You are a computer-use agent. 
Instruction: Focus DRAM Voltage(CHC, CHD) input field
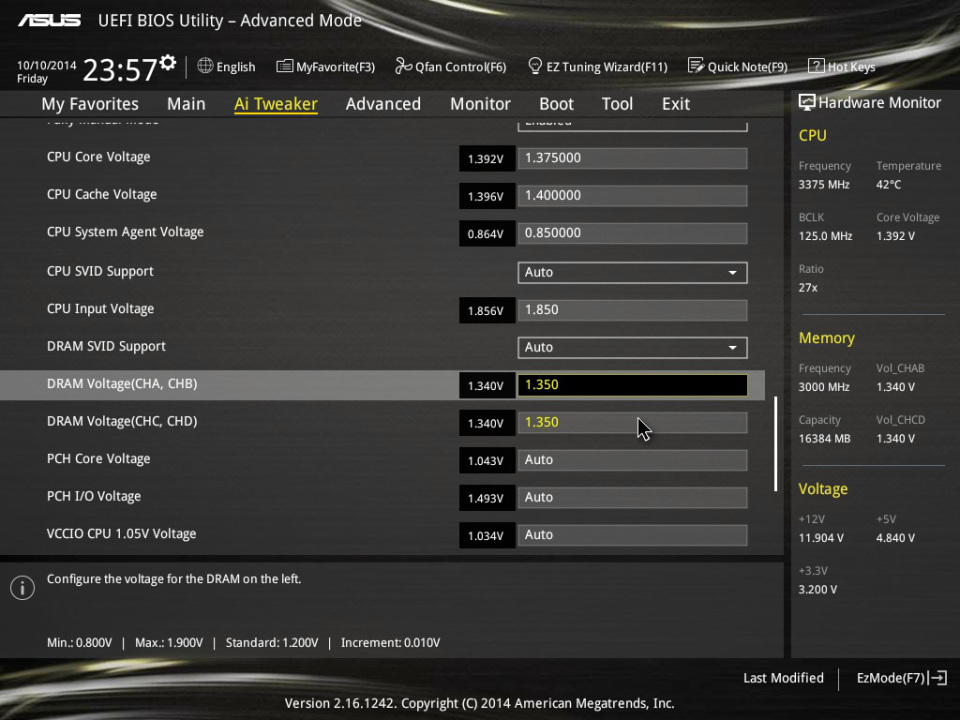[632, 422]
